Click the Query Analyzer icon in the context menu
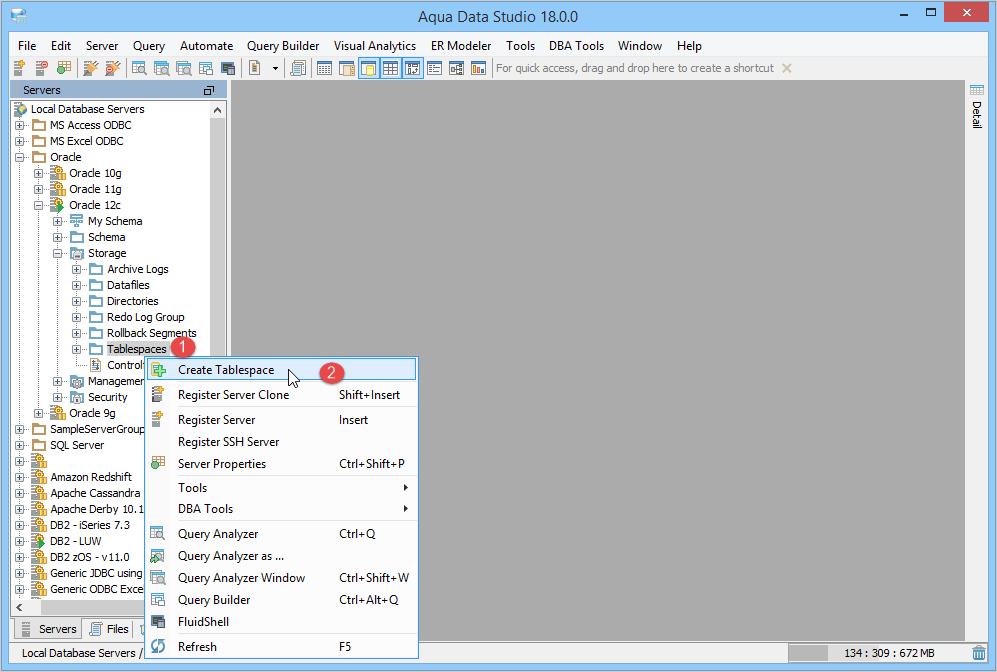 pyautogui.click(x=158, y=534)
